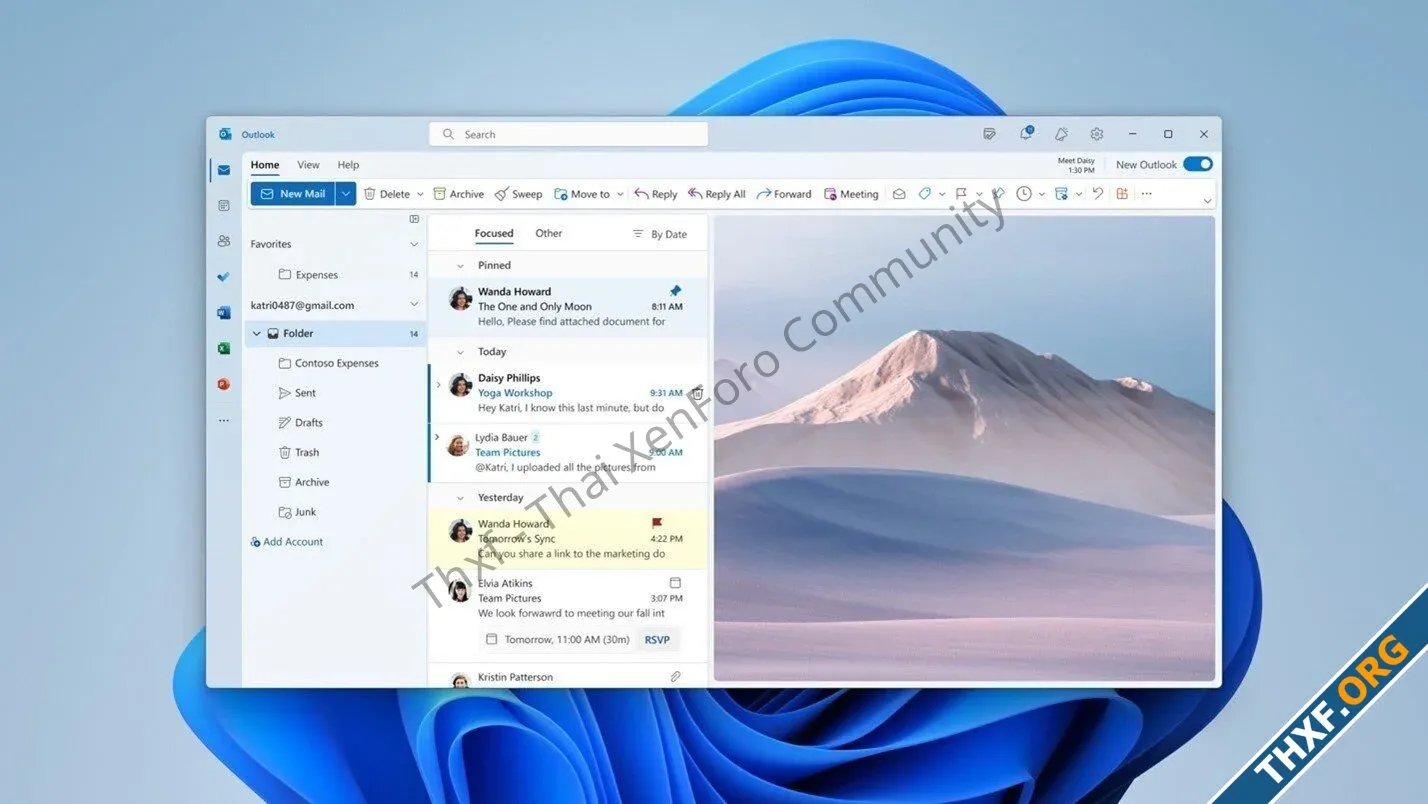The image size is (1428, 804).
Task: Collapse the katri0487@gmail.com account
Action: [414, 305]
